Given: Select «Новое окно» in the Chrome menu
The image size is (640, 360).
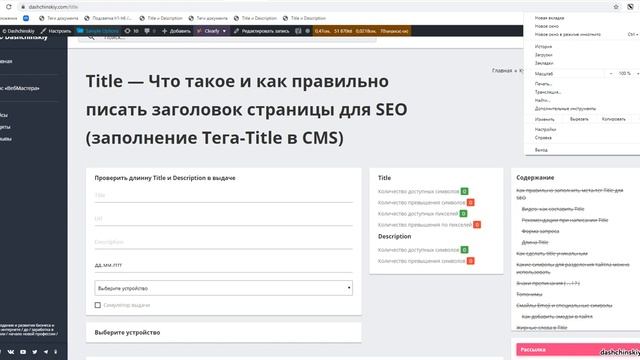Looking at the screenshot, I should (x=547, y=26).
